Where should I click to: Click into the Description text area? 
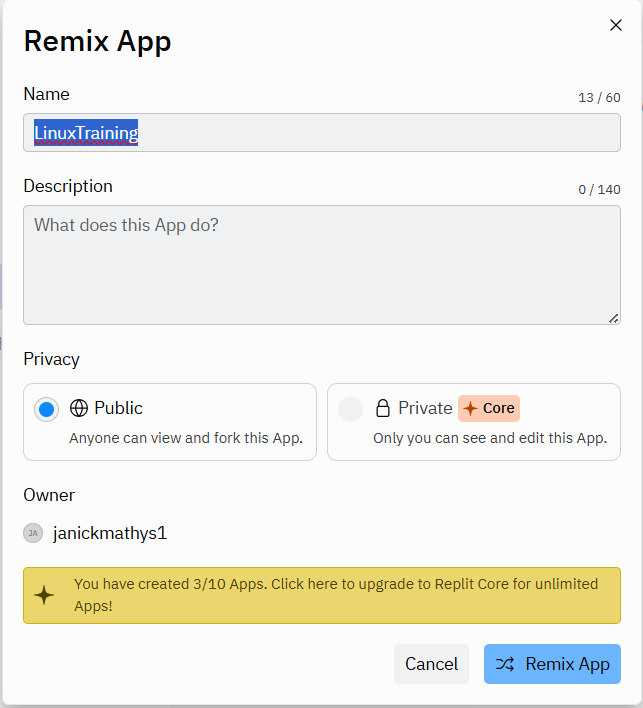pyautogui.click(x=321, y=265)
